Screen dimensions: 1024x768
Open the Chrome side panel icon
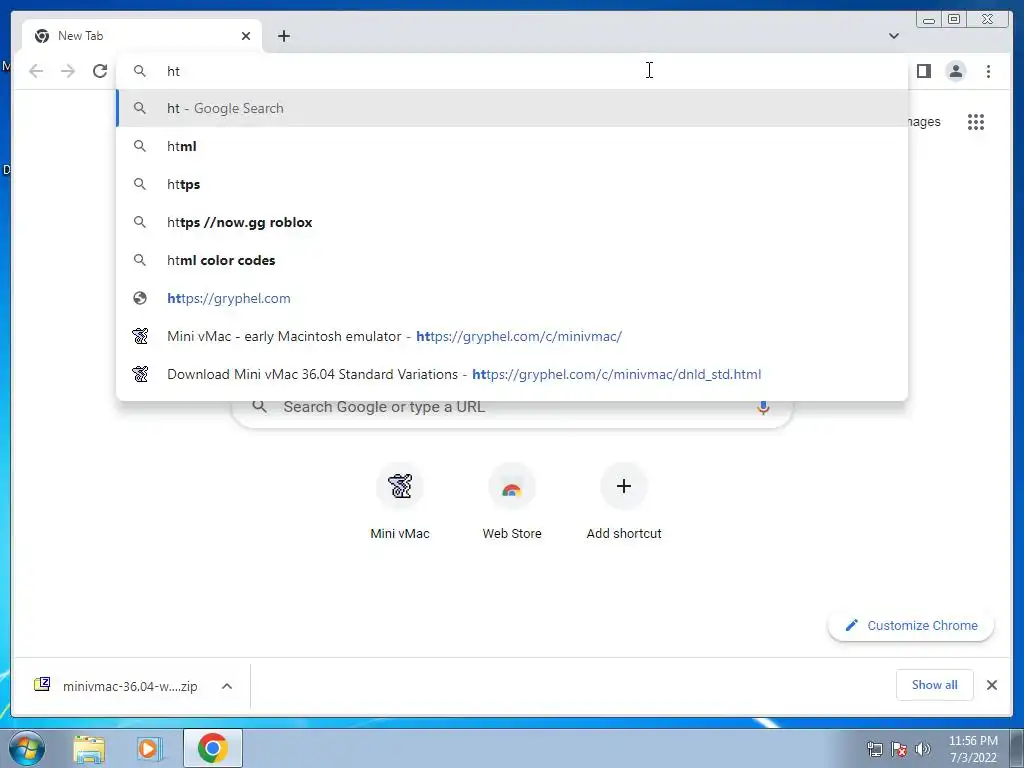click(923, 71)
